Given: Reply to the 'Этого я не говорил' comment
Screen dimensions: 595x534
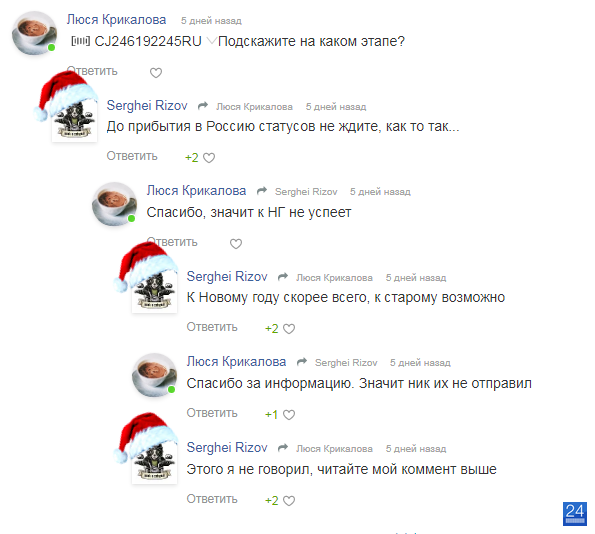Looking at the screenshot, I should click(x=212, y=499).
